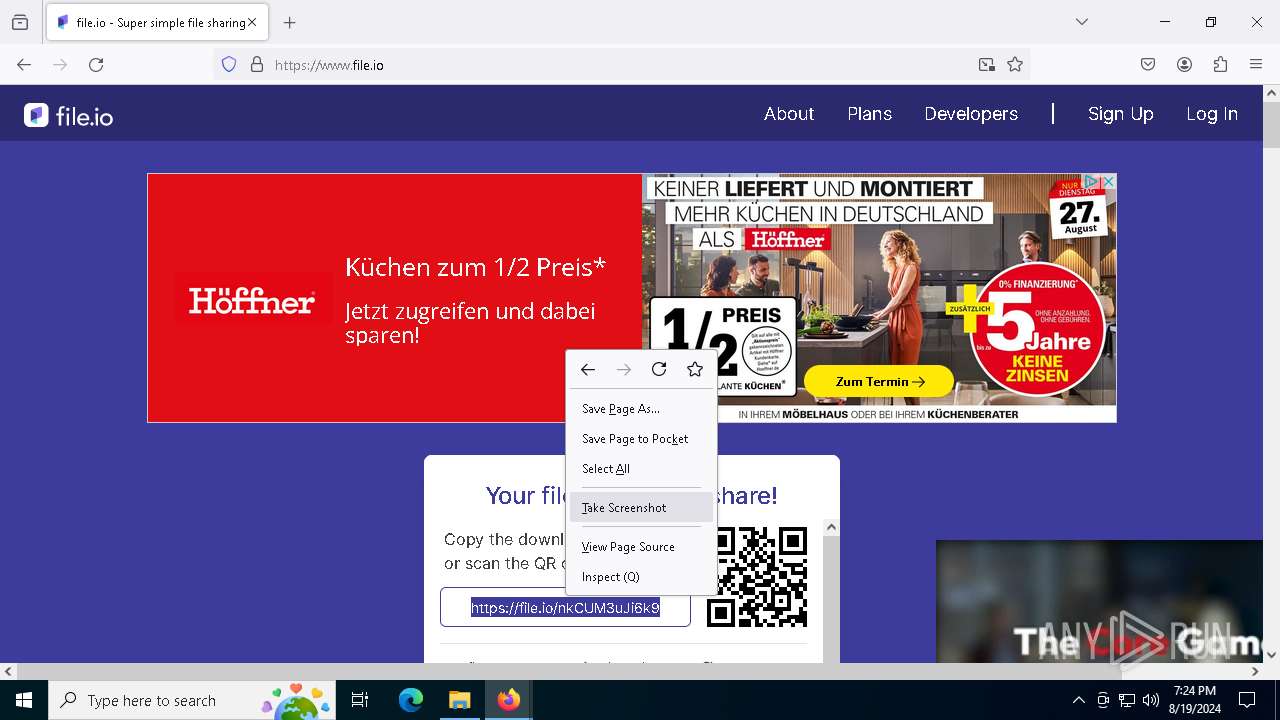The height and width of the screenshot is (720, 1280).
Task: Show hidden system tray icons
Action: pyautogui.click(x=1078, y=700)
